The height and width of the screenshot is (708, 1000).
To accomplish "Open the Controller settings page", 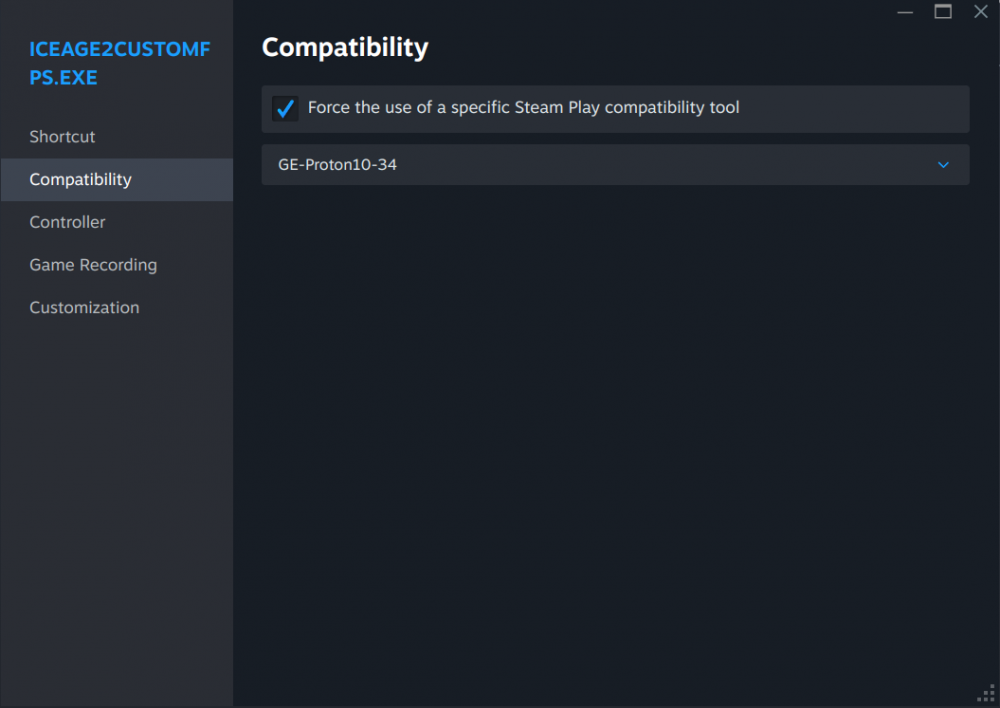I will [67, 222].
